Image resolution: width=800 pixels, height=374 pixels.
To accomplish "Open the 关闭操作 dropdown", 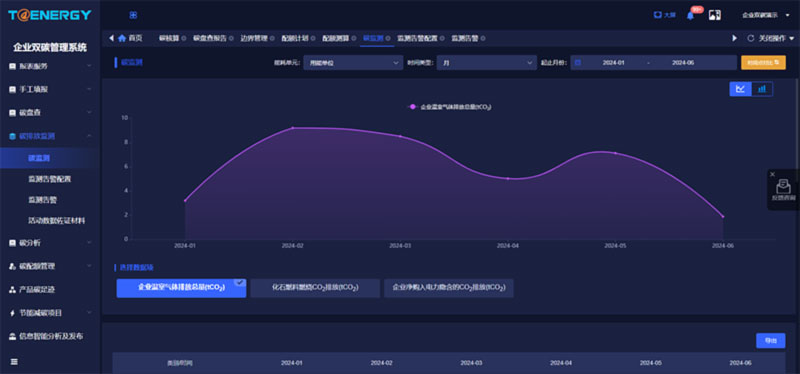I will click(x=777, y=38).
